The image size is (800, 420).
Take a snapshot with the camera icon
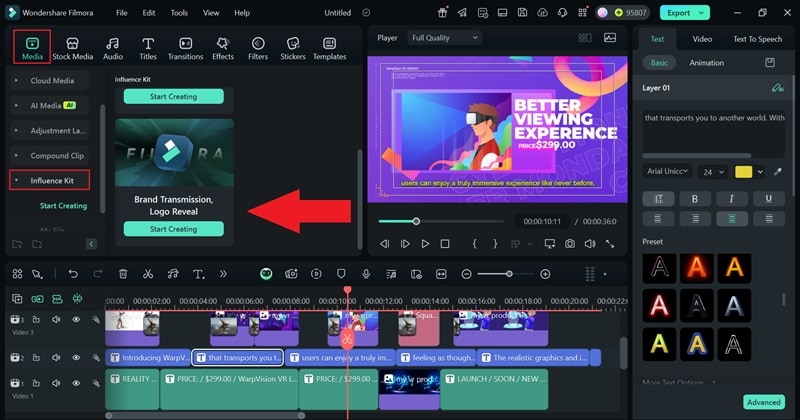click(570, 244)
